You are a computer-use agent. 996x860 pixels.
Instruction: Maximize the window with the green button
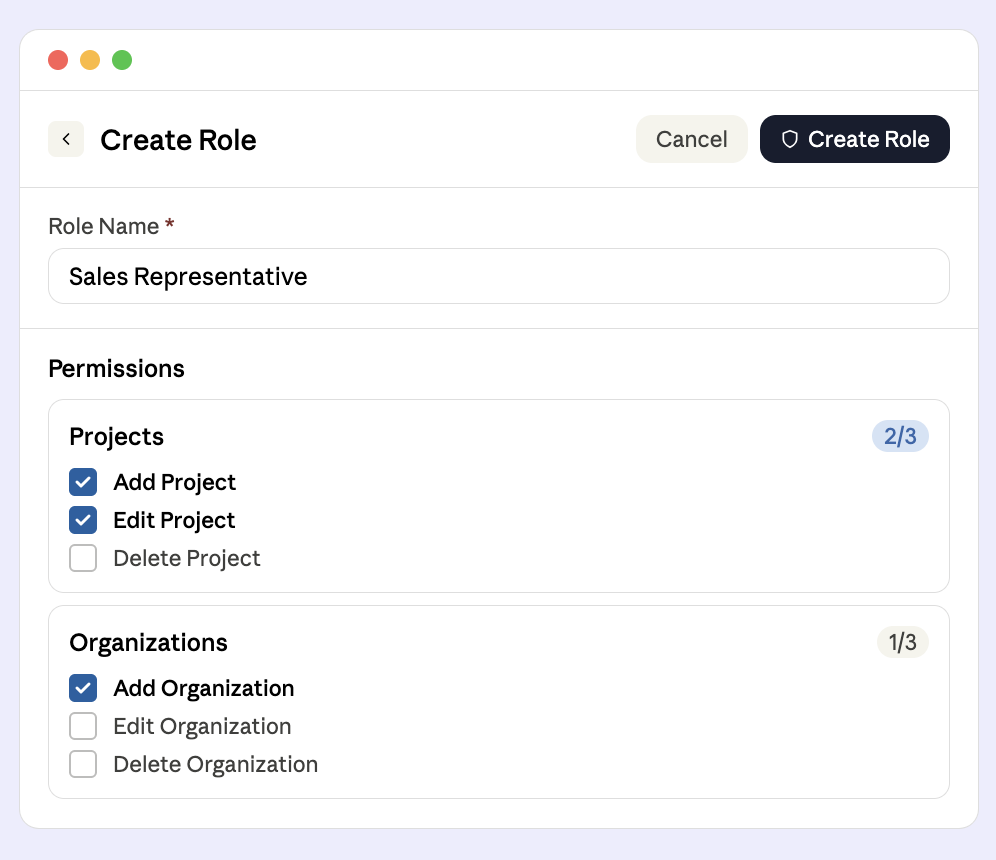coord(122,60)
